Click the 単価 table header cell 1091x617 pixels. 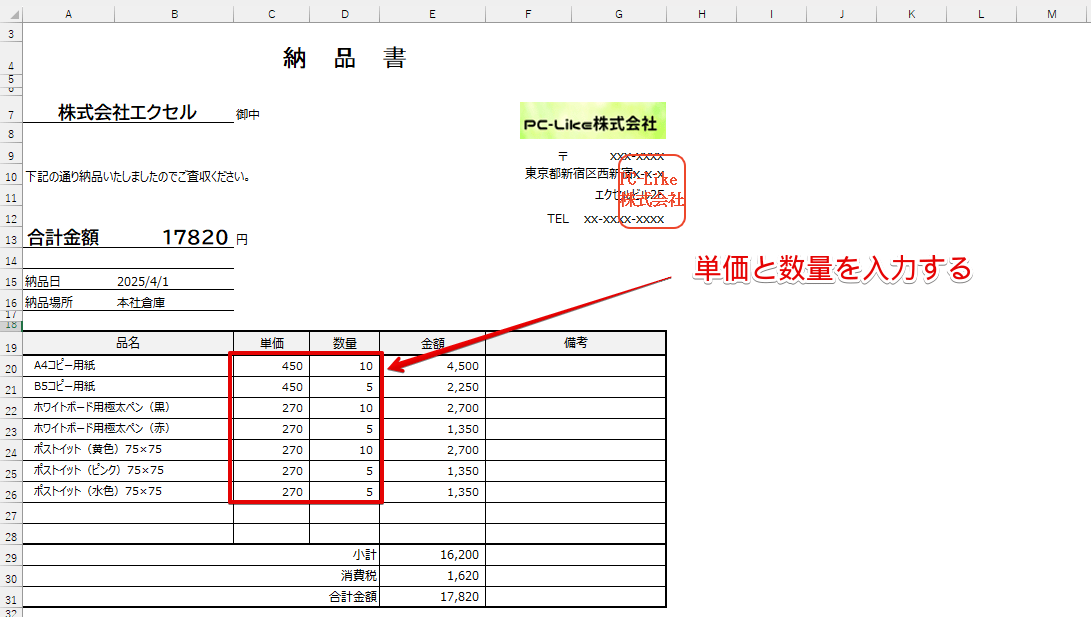(271, 343)
